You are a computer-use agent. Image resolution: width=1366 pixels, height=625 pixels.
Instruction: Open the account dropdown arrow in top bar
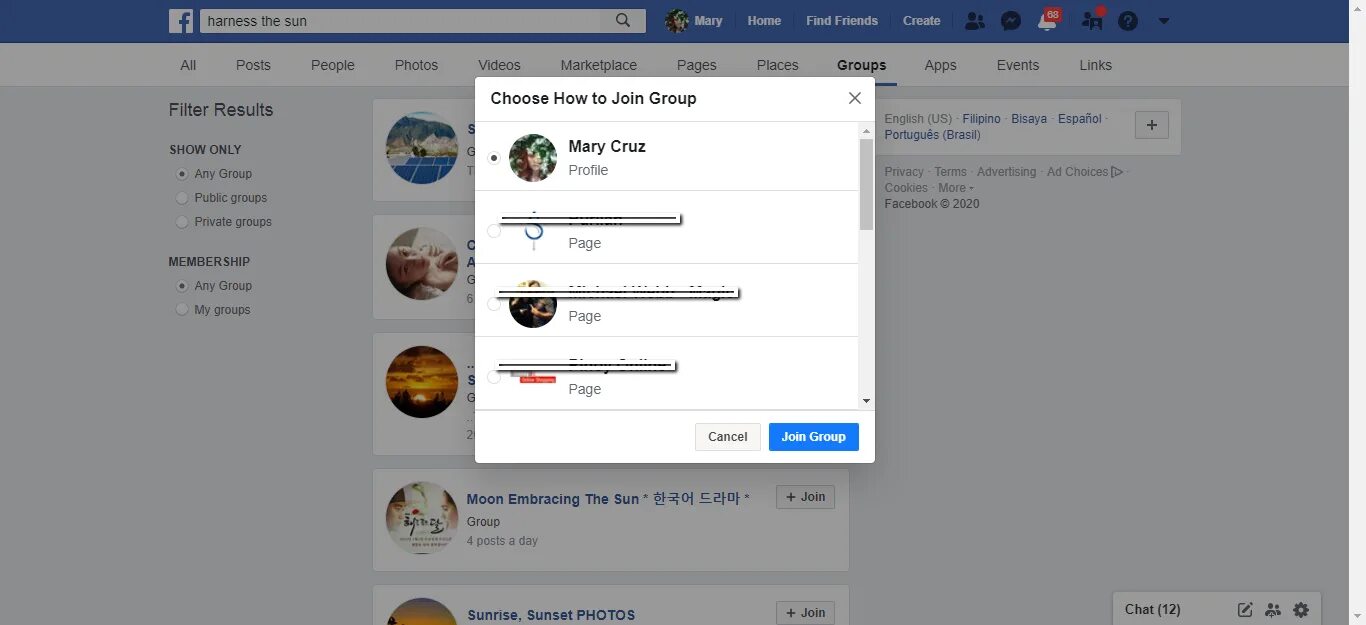click(x=1163, y=21)
